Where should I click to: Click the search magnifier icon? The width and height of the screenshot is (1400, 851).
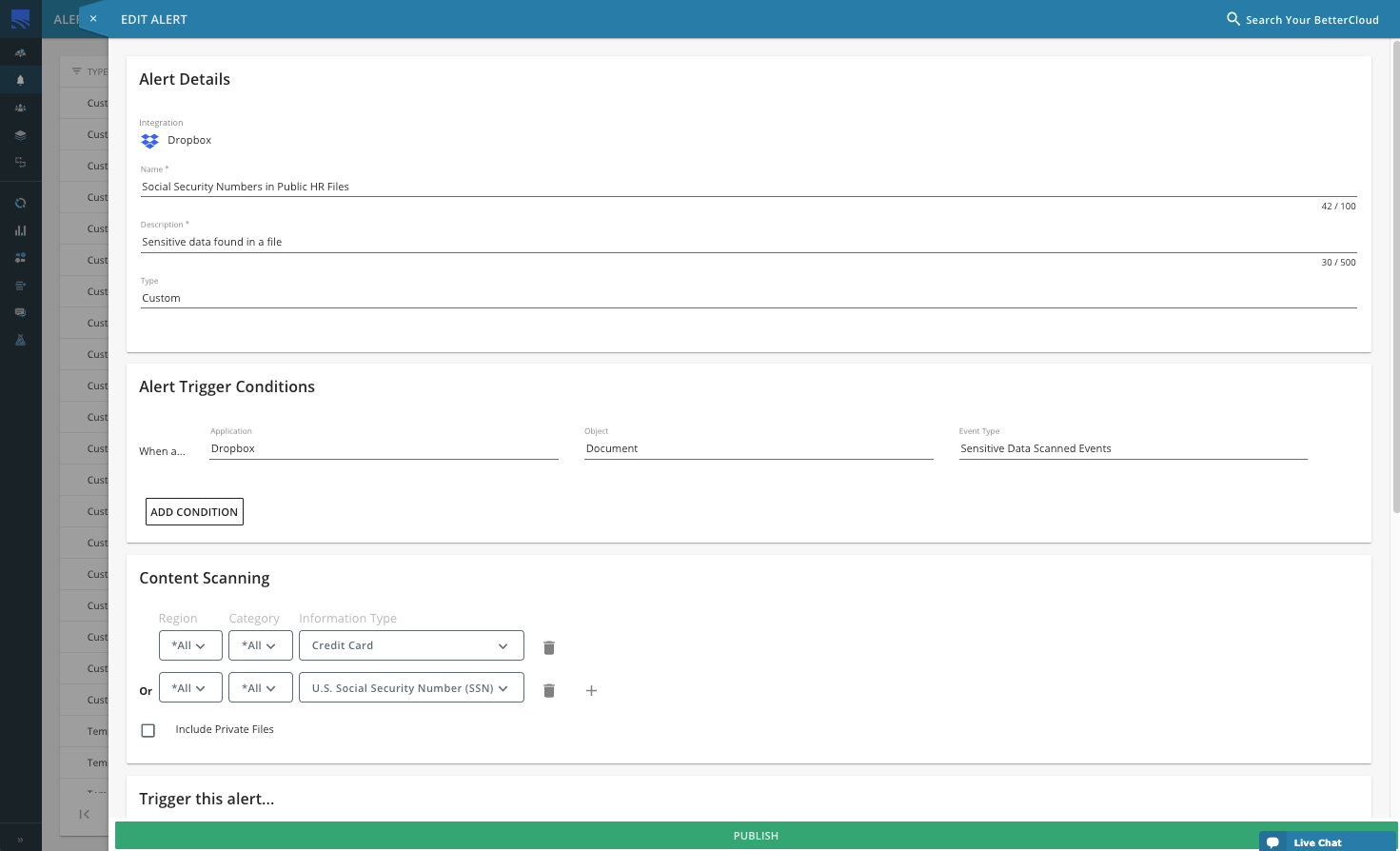pyautogui.click(x=1232, y=19)
